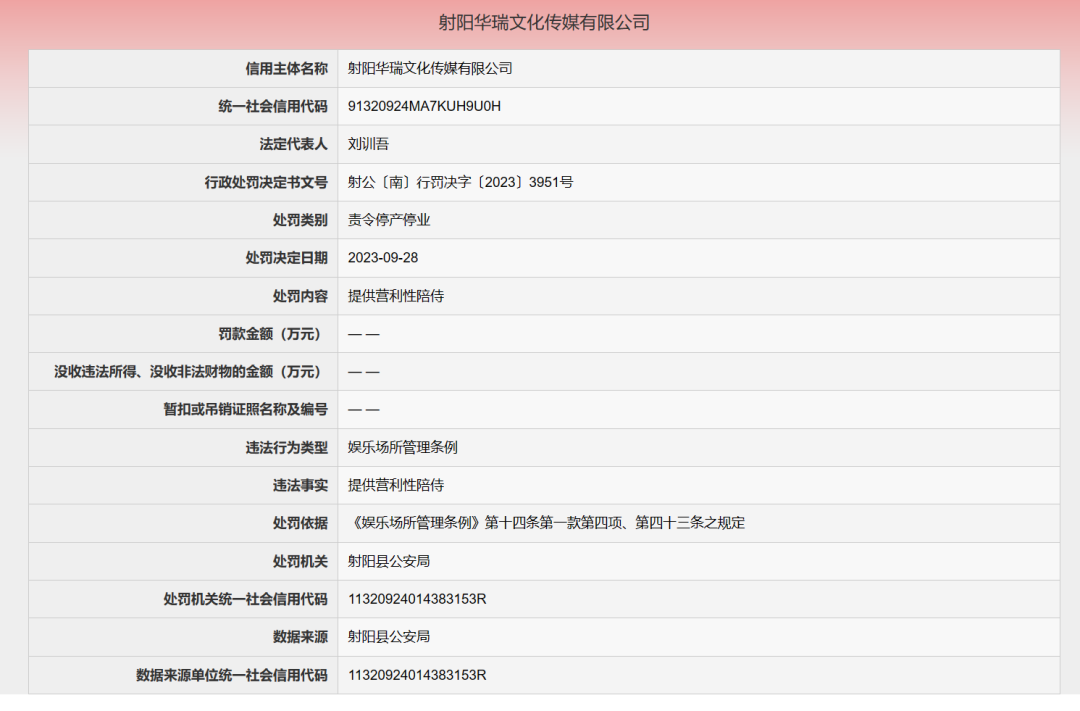The height and width of the screenshot is (711, 1080).
Task: Select the dash placeholder in fine amount row
Action: tap(363, 334)
